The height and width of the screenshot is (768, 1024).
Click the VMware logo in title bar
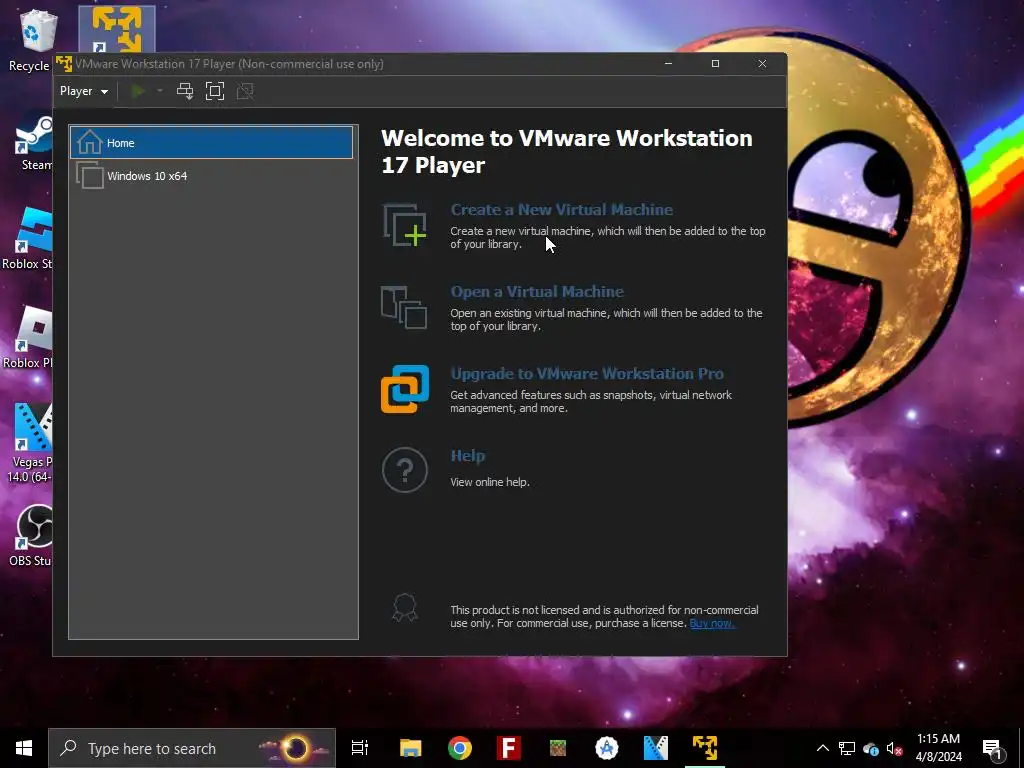coord(64,64)
